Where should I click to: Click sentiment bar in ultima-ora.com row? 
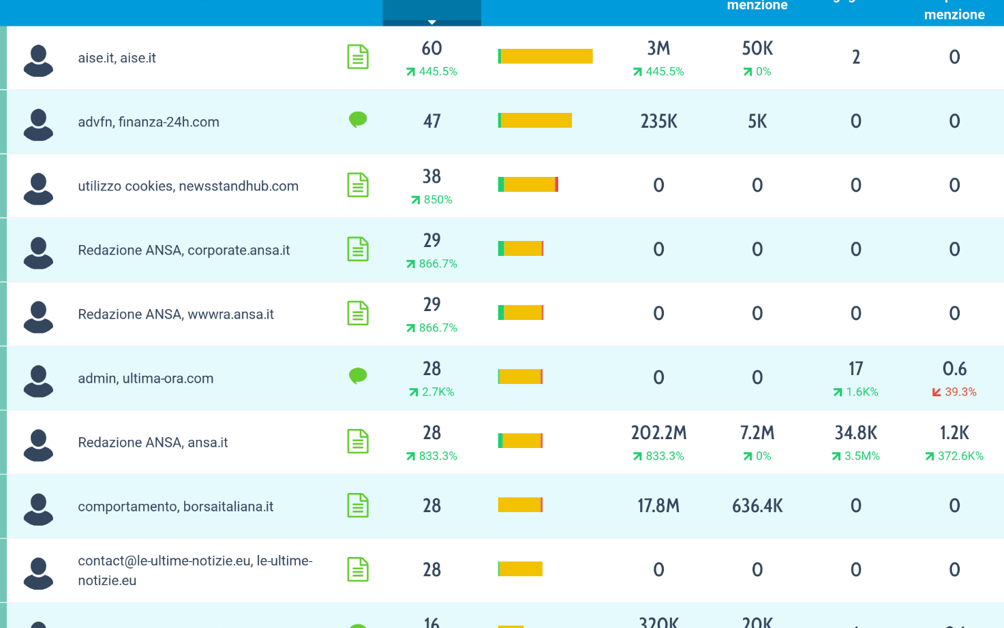tap(520, 376)
